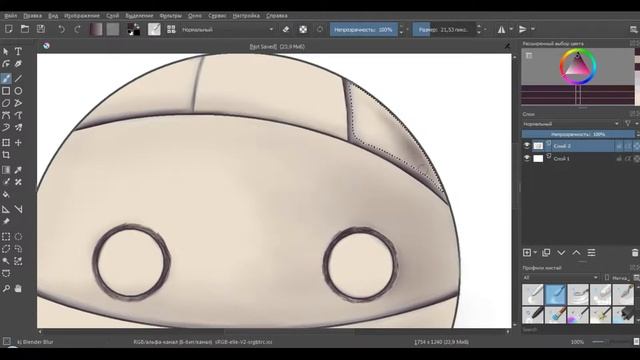Open the blending mode dropdown in toolbar
This screenshot has height=360, width=640.
click(x=227, y=29)
